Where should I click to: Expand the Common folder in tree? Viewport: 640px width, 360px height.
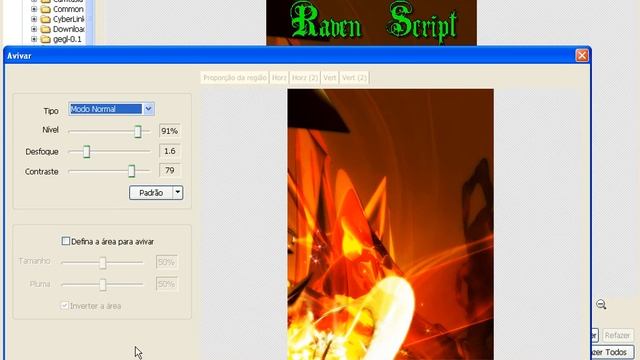pos(34,9)
